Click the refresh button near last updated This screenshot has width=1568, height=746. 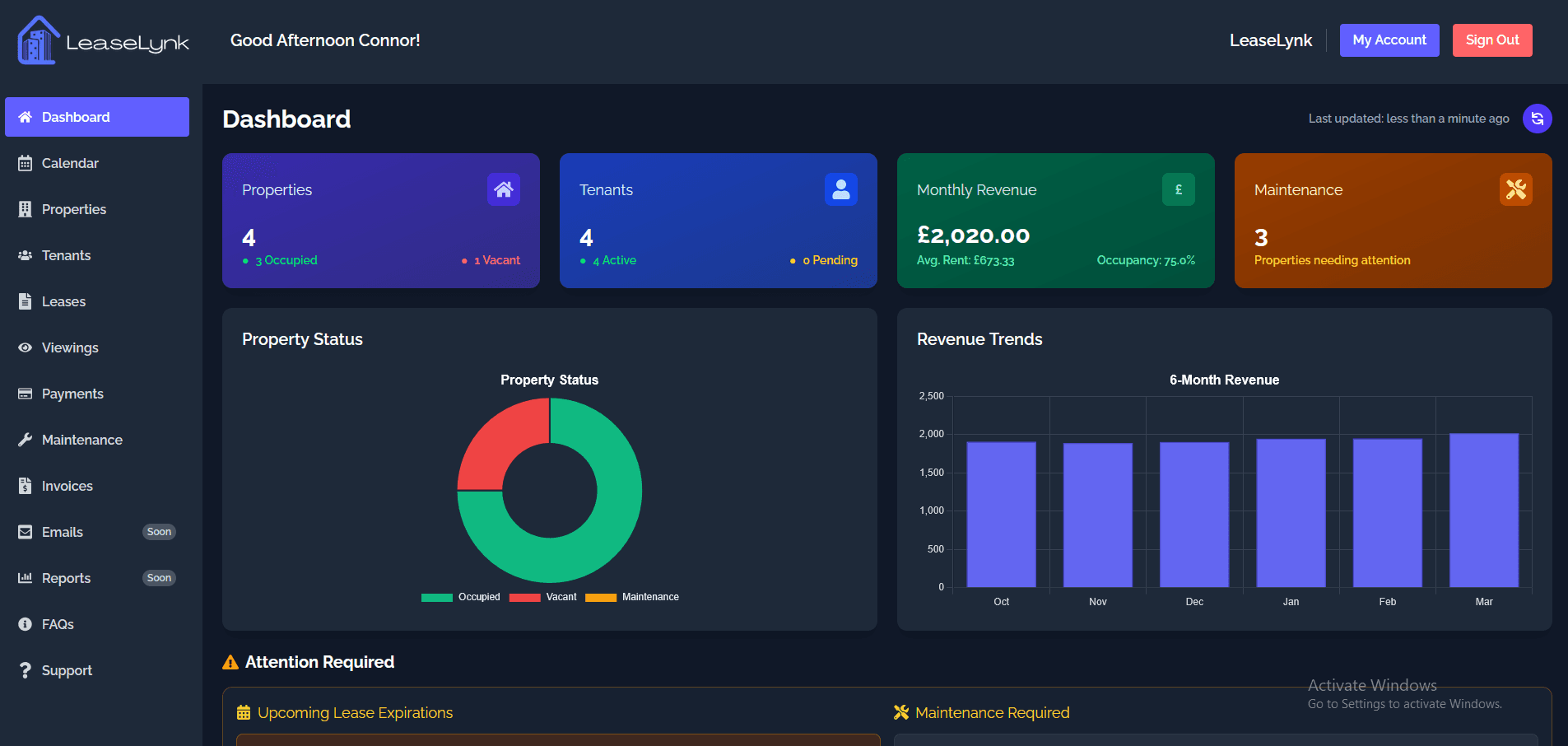pos(1538,118)
